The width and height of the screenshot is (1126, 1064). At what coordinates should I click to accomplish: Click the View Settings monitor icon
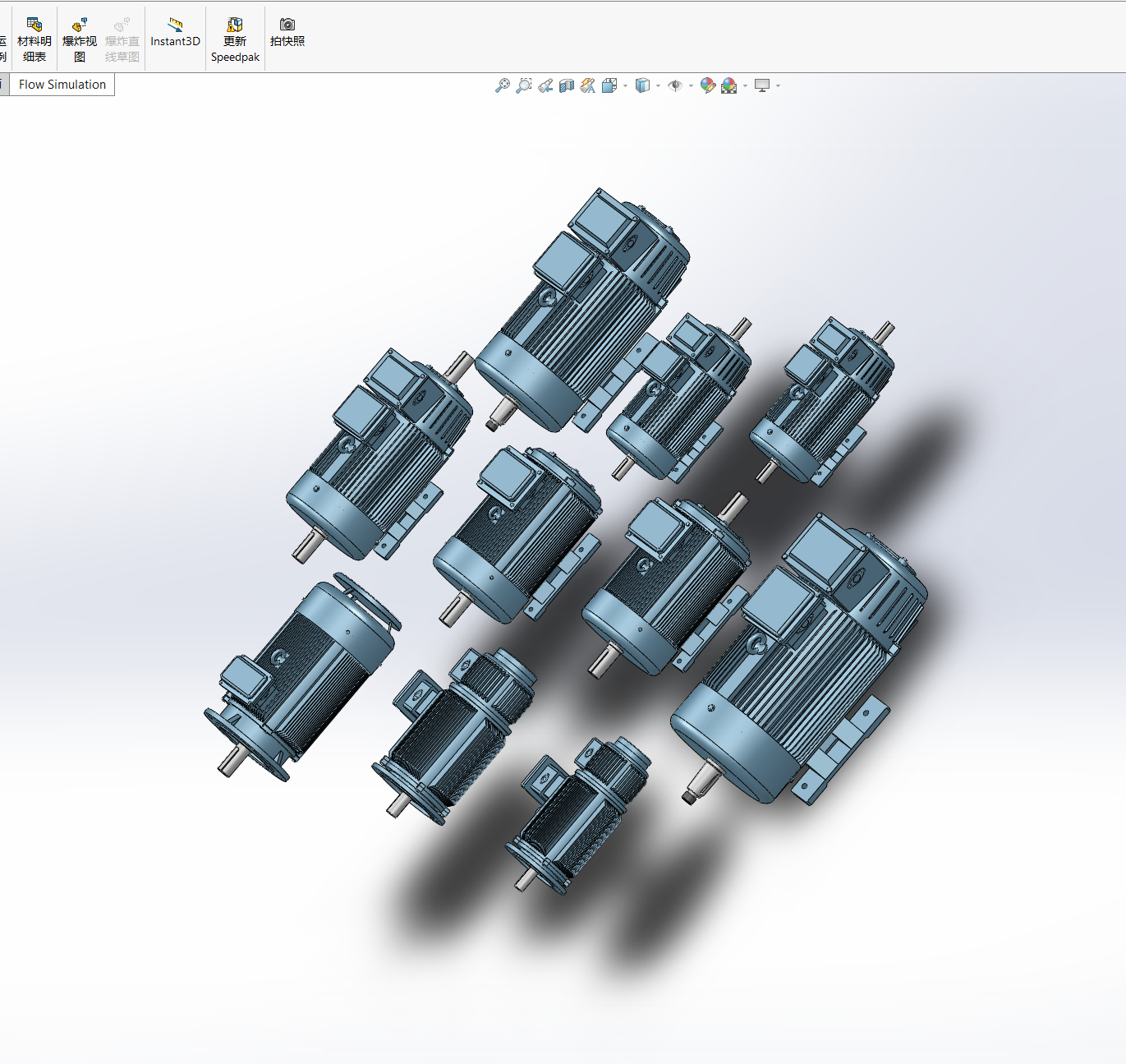click(762, 85)
